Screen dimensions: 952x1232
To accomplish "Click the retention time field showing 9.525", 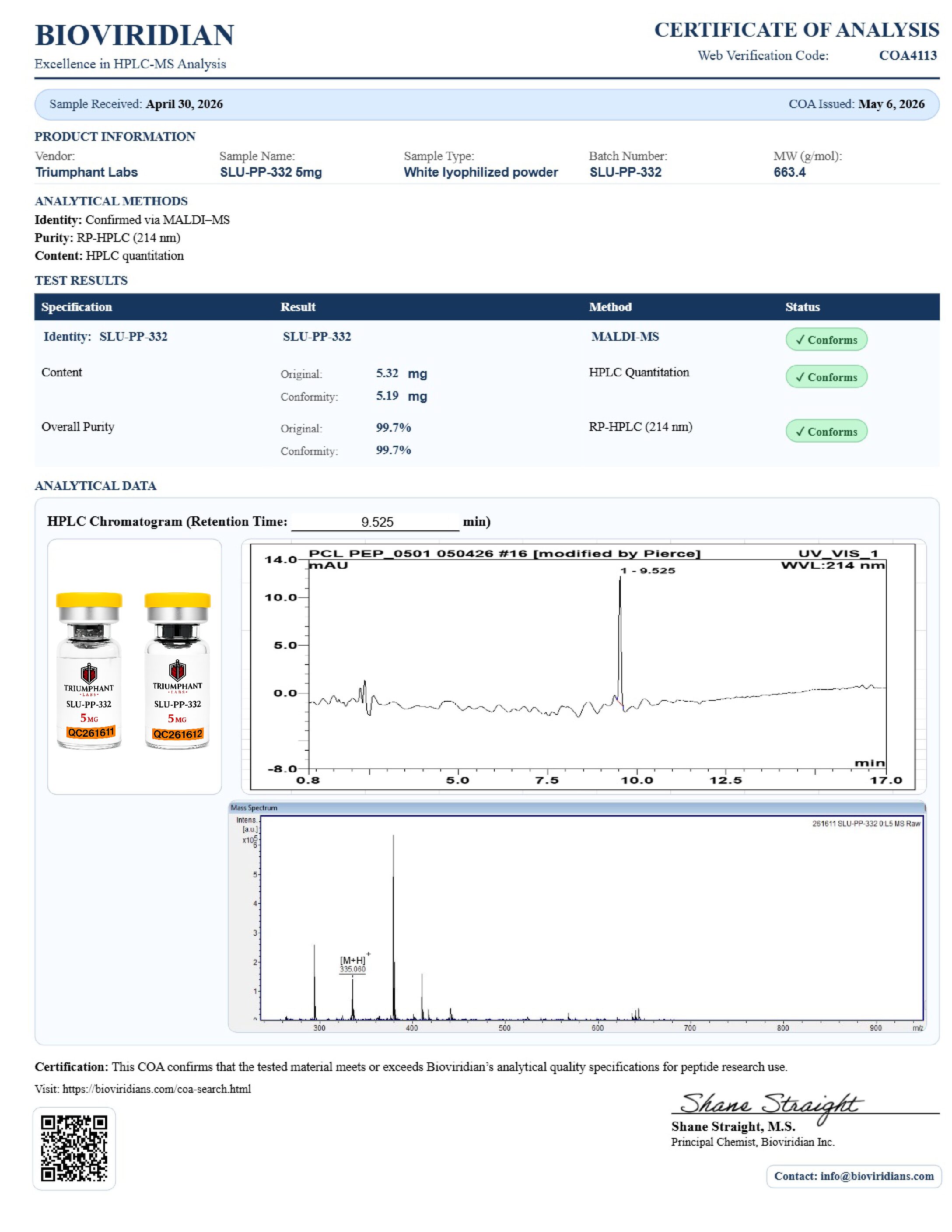I will tap(376, 522).
